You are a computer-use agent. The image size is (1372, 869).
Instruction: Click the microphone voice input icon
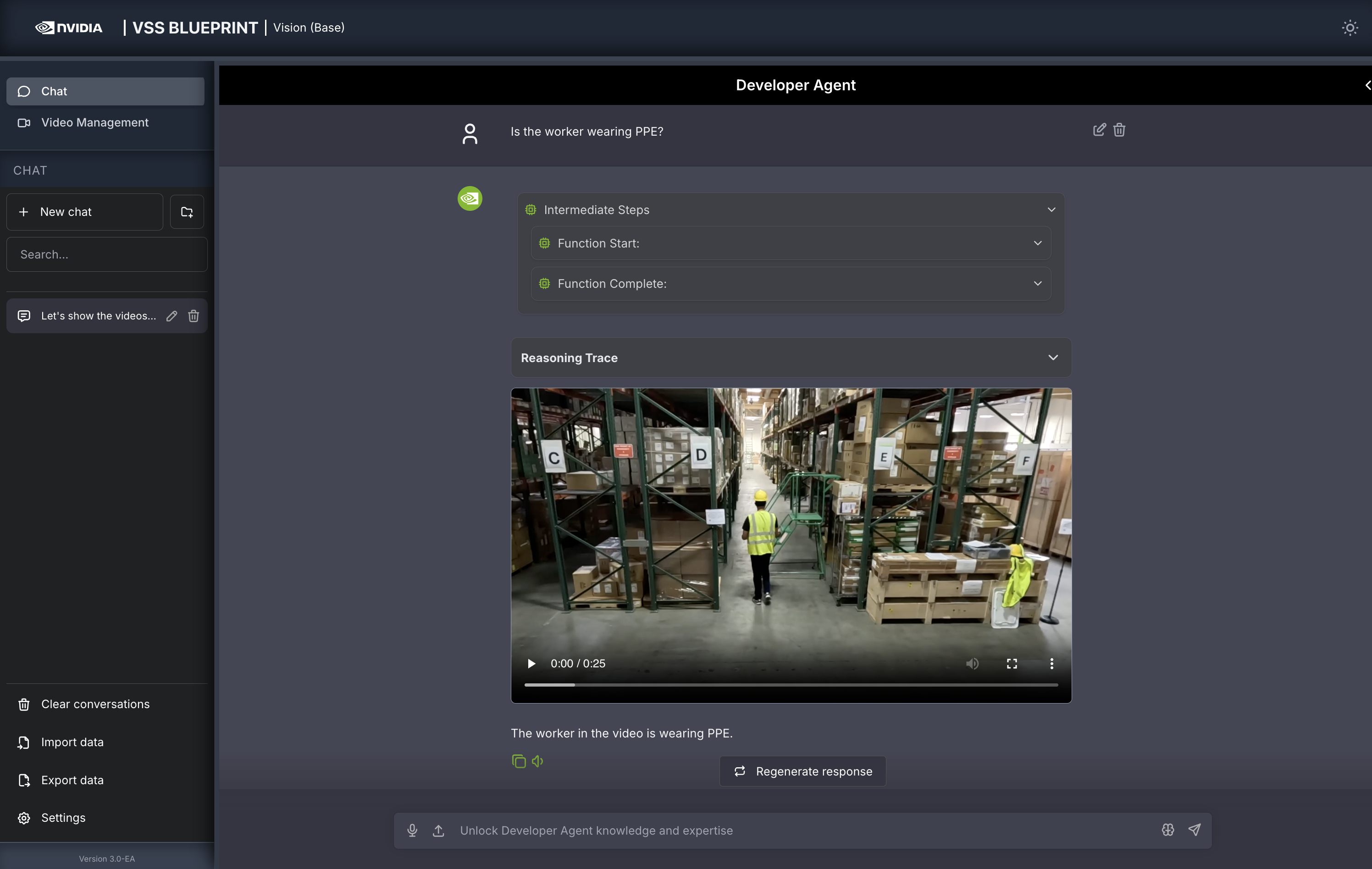(x=412, y=830)
